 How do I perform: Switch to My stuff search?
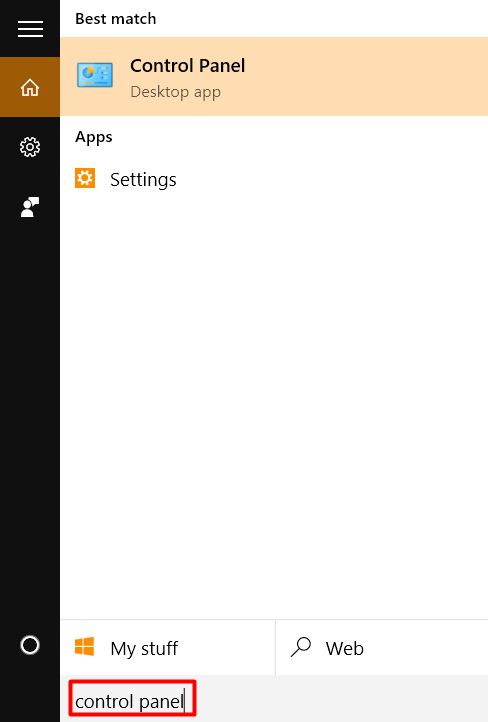pyautogui.click(x=168, y=648)
